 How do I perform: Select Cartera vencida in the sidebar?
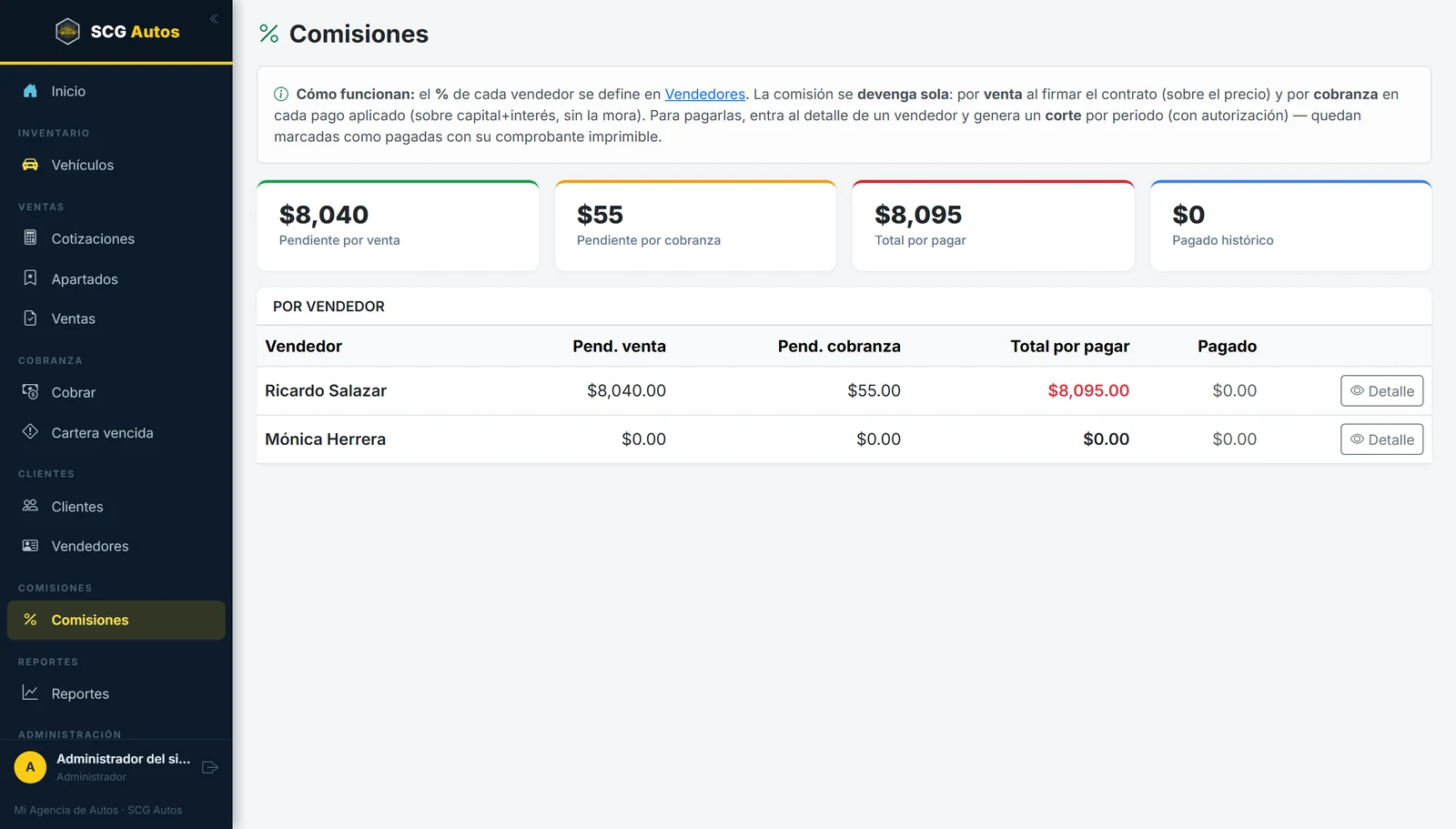point(116,432)
